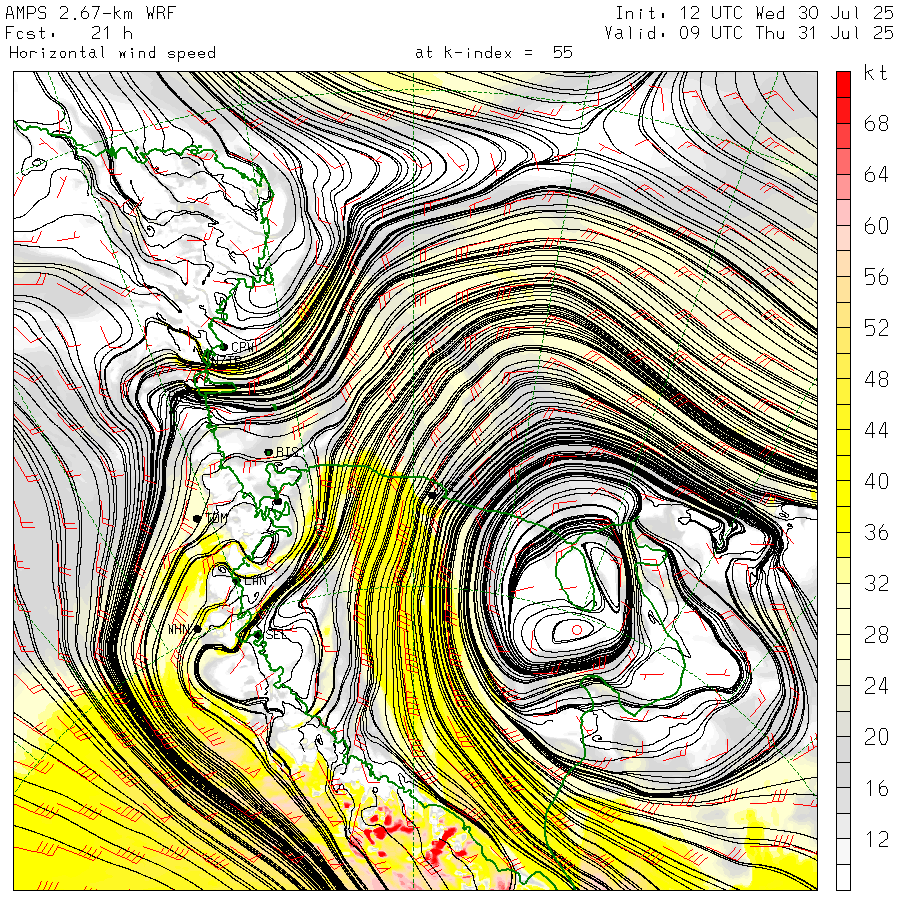
Task: Click the black station dot next to NHN
Action: point(197,629)
